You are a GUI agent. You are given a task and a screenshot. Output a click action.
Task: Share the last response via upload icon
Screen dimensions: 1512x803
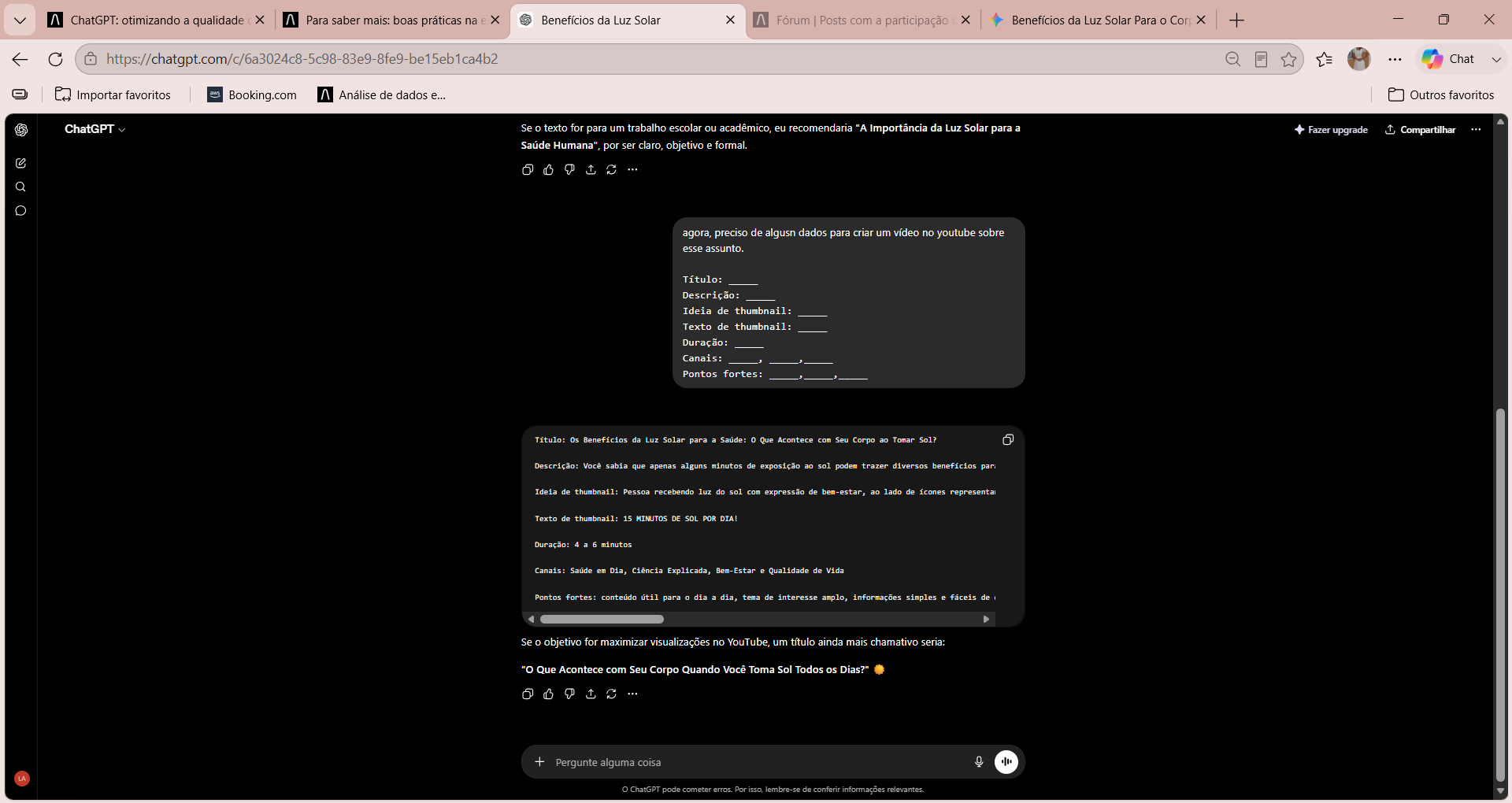tap(591, 694)
